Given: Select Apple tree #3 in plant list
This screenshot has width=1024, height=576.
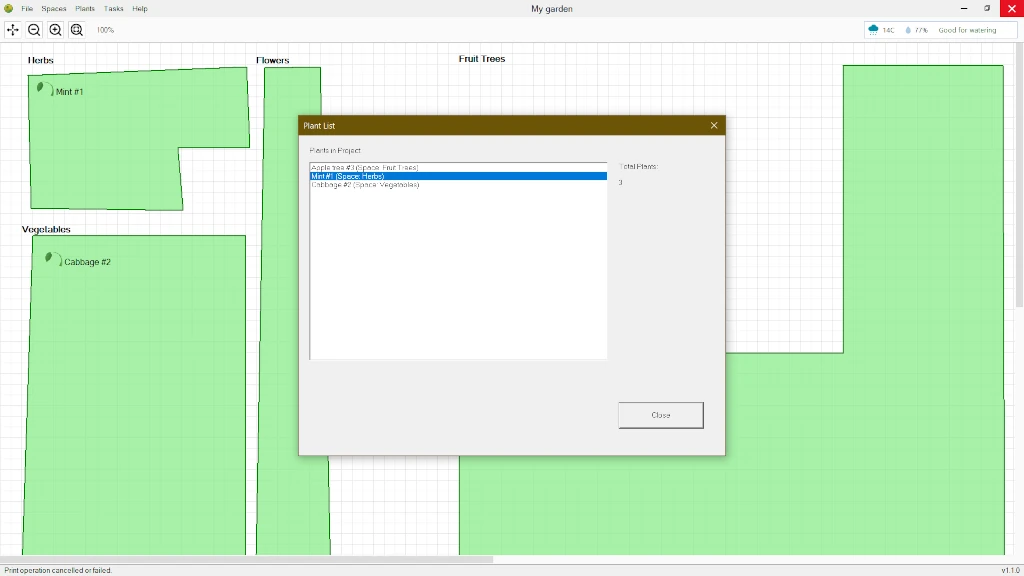Looking at the screenshot, I should pyautogui.click(x=364, y=167).
